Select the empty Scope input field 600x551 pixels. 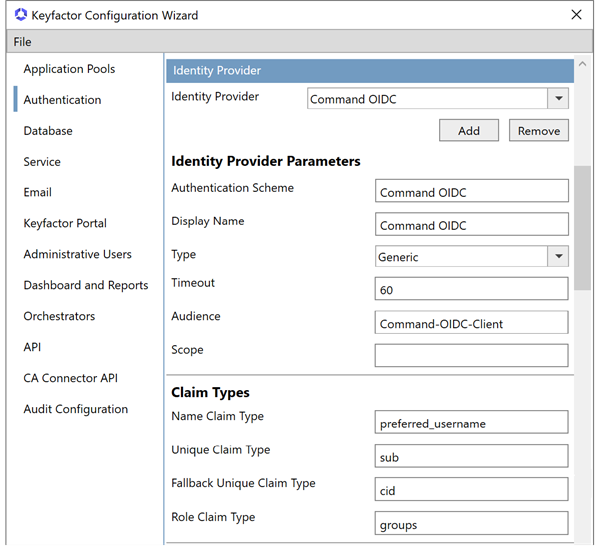click(471, 355)
